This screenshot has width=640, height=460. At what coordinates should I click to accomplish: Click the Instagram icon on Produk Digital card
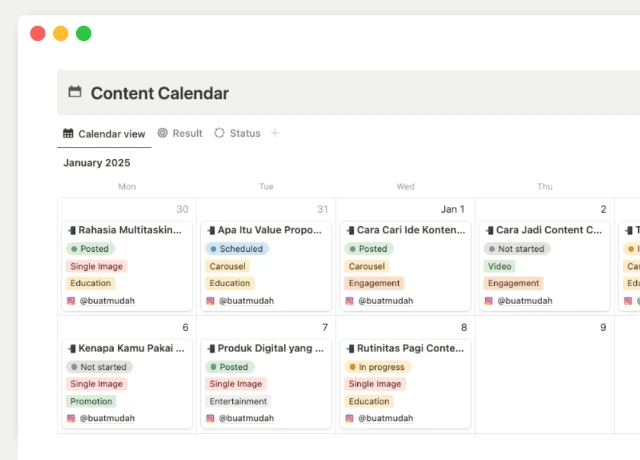[x=211, y=418]
